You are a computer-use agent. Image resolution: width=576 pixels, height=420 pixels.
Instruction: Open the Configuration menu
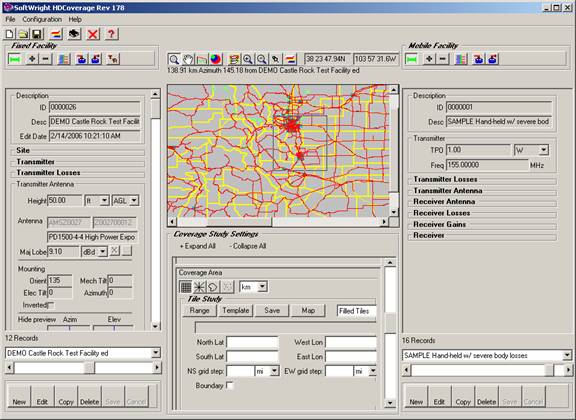(42, 19)
